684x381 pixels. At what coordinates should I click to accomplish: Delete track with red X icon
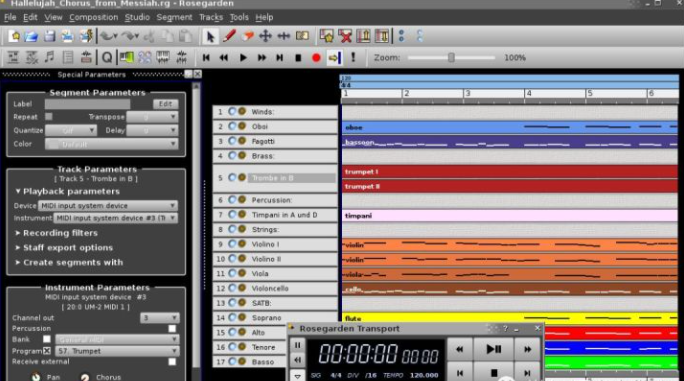tap(345, 36)
